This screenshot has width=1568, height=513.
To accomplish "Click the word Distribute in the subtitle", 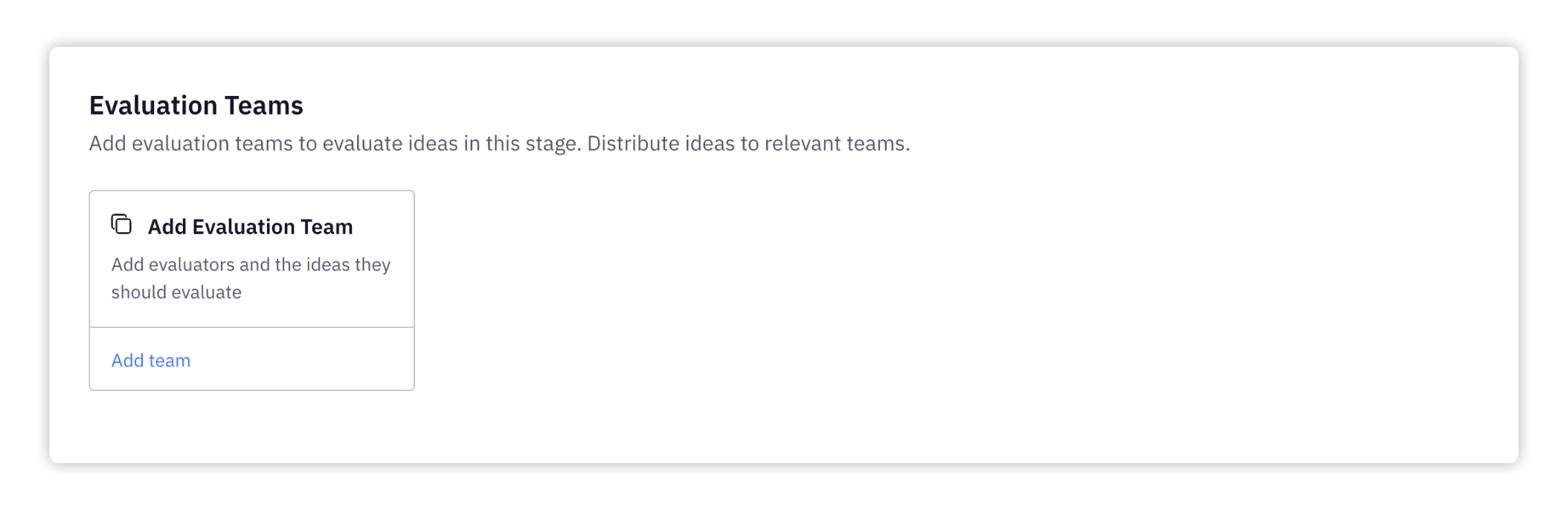I will click(x=633, y=143).
